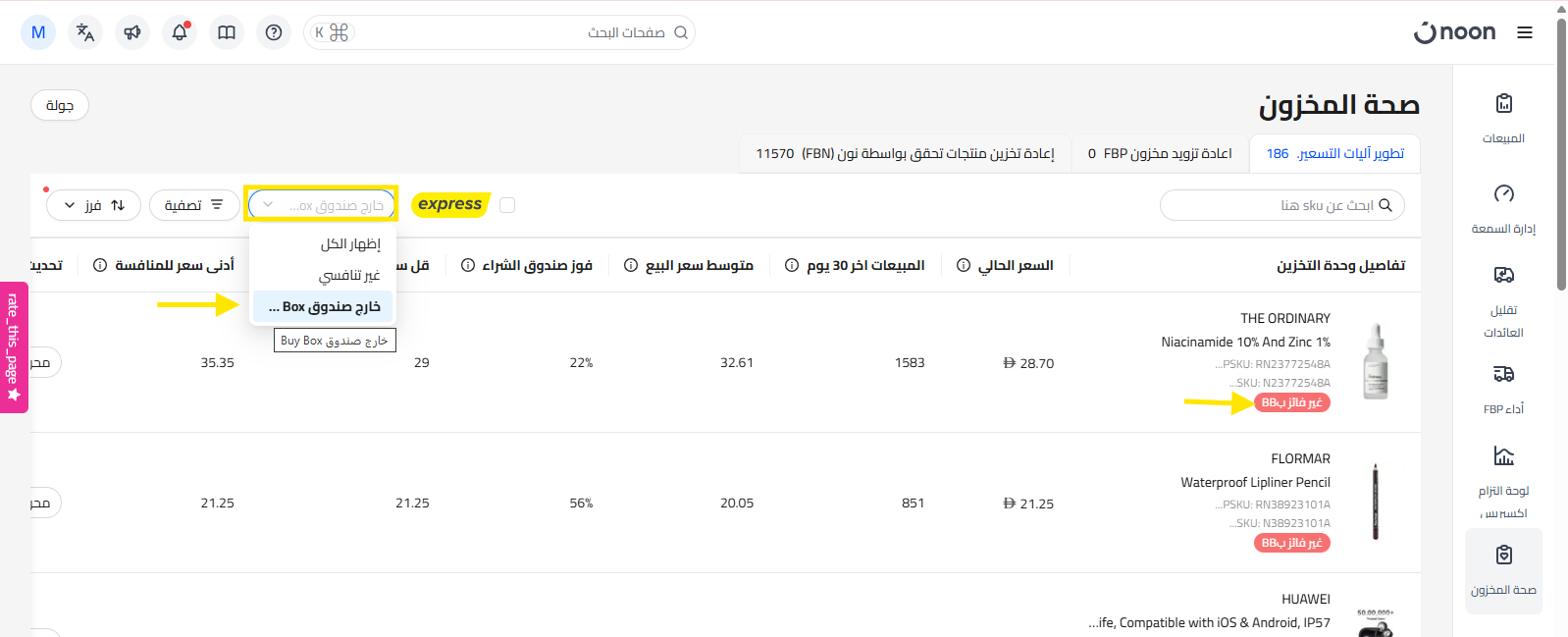The width and height of the screenshot is (1568, 637).
Task: Open لوحة التزام اكسبرس sidebar item
Action: coord(1503,481)
